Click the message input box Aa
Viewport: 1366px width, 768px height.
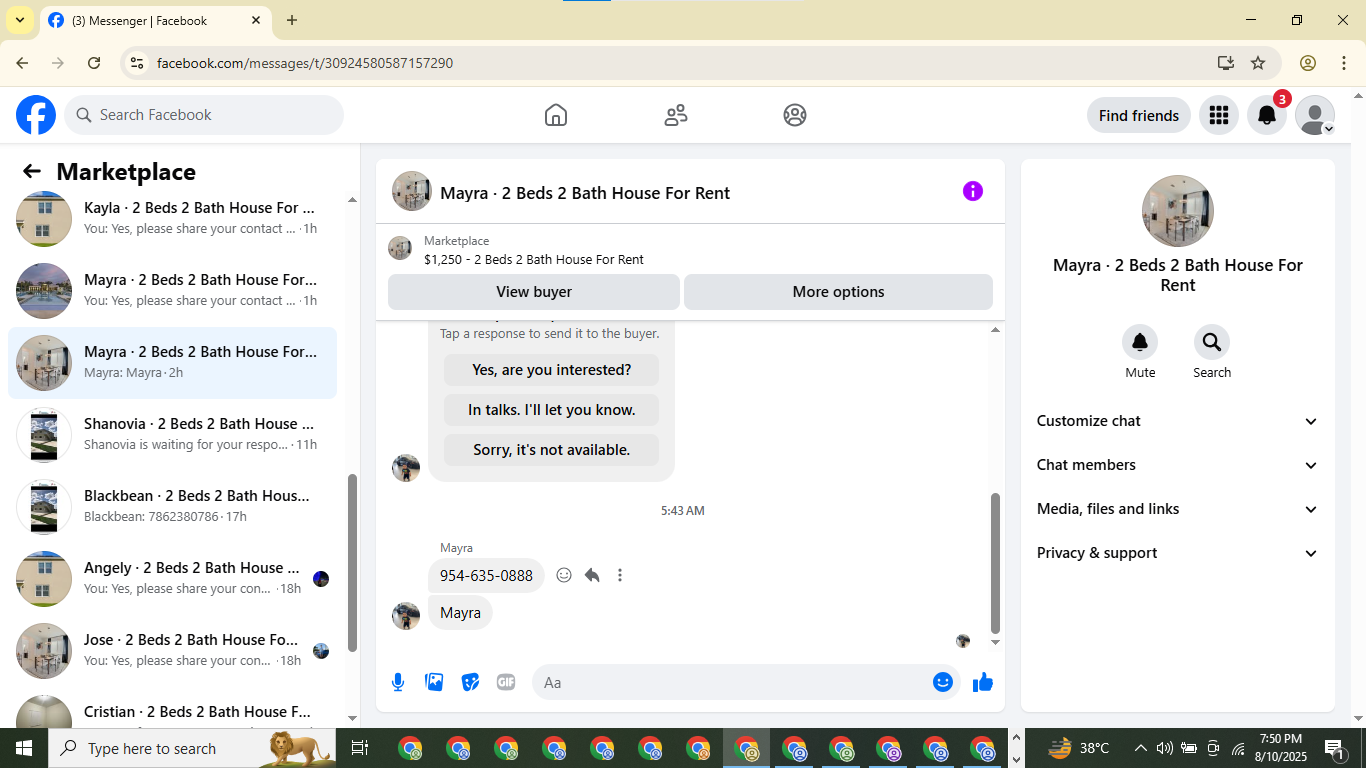(x=730, y=682)
